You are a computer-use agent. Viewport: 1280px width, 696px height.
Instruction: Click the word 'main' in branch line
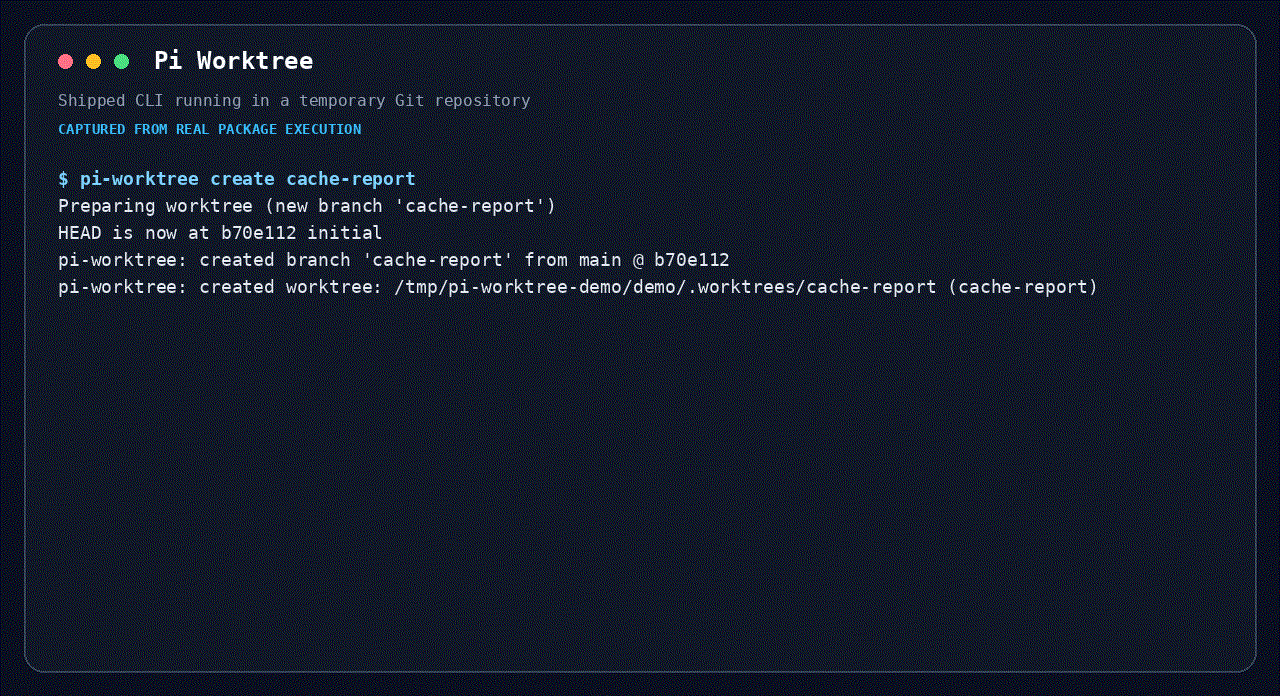[x=600, y=260]
